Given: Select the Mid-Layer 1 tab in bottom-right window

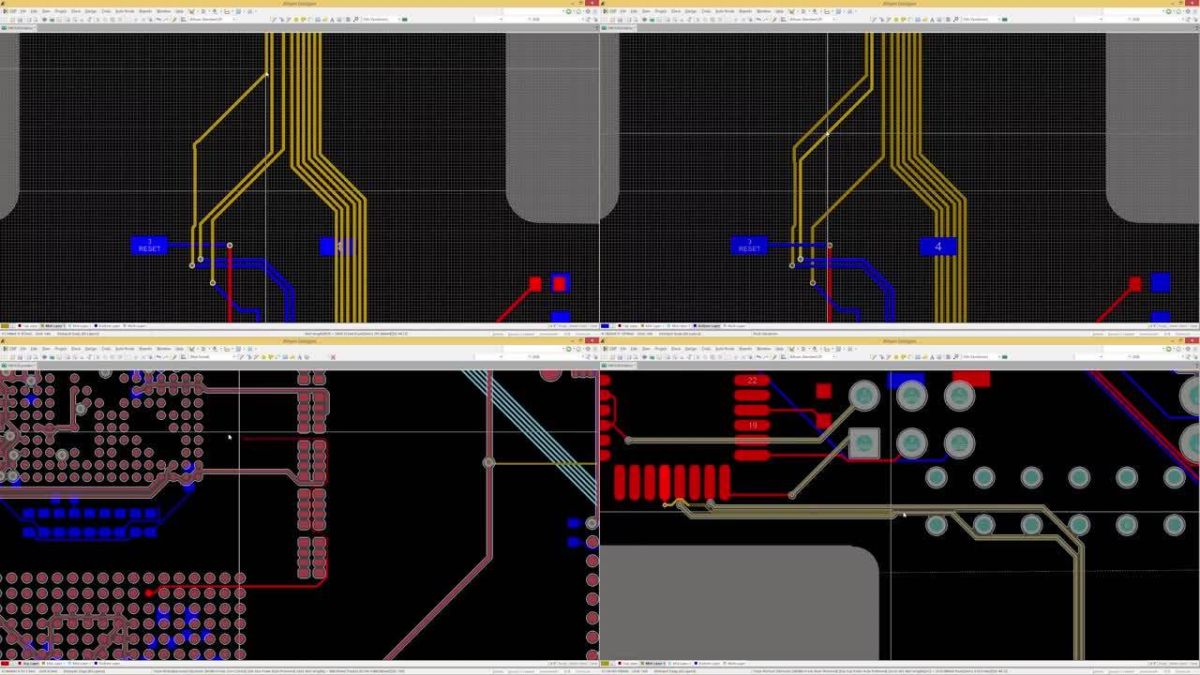Looking at the screenshot, I should 655,661.
